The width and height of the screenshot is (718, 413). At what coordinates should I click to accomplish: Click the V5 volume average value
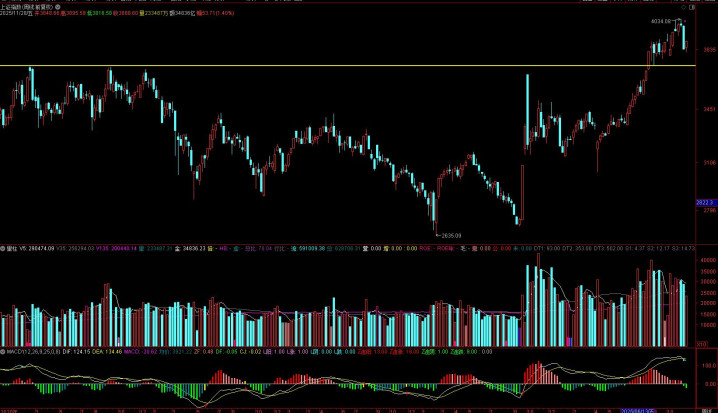pyautogui.click(x=41, y=247)
